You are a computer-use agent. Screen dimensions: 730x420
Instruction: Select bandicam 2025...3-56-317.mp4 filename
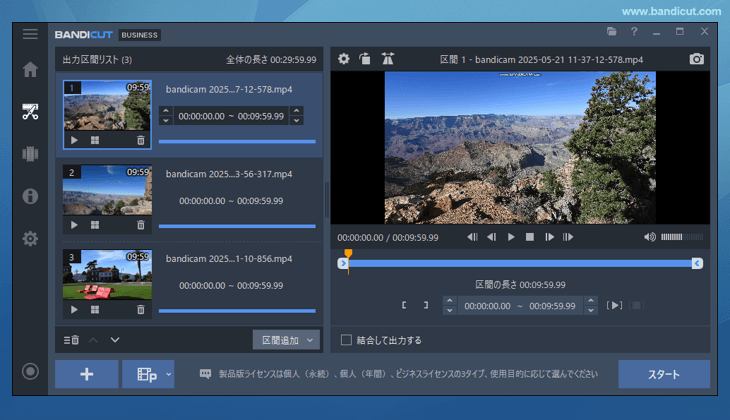point(229,174)
